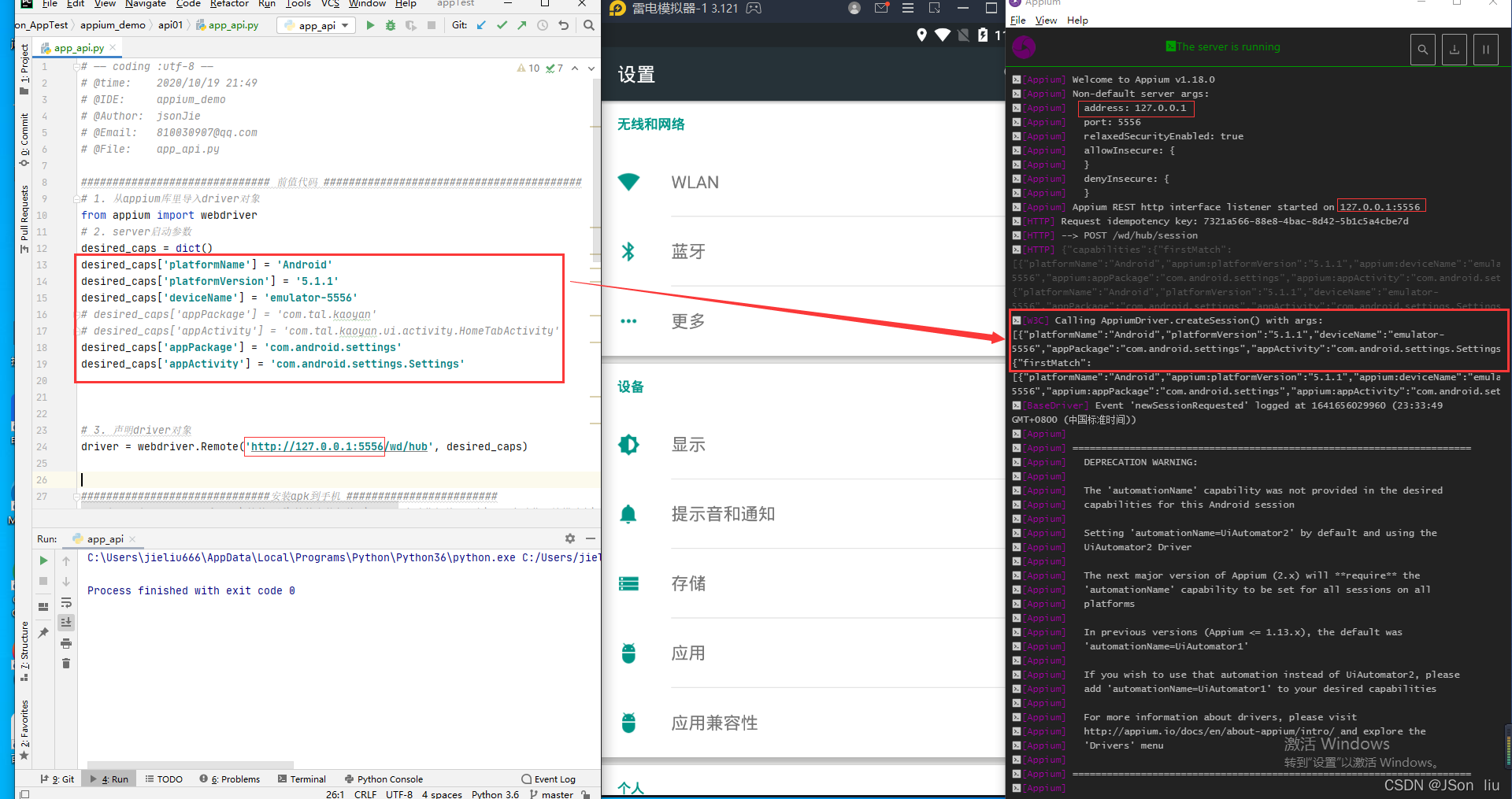Open the 9: Git tool window
Viewport: 1512px width, 799px height.
coord(57,779)
